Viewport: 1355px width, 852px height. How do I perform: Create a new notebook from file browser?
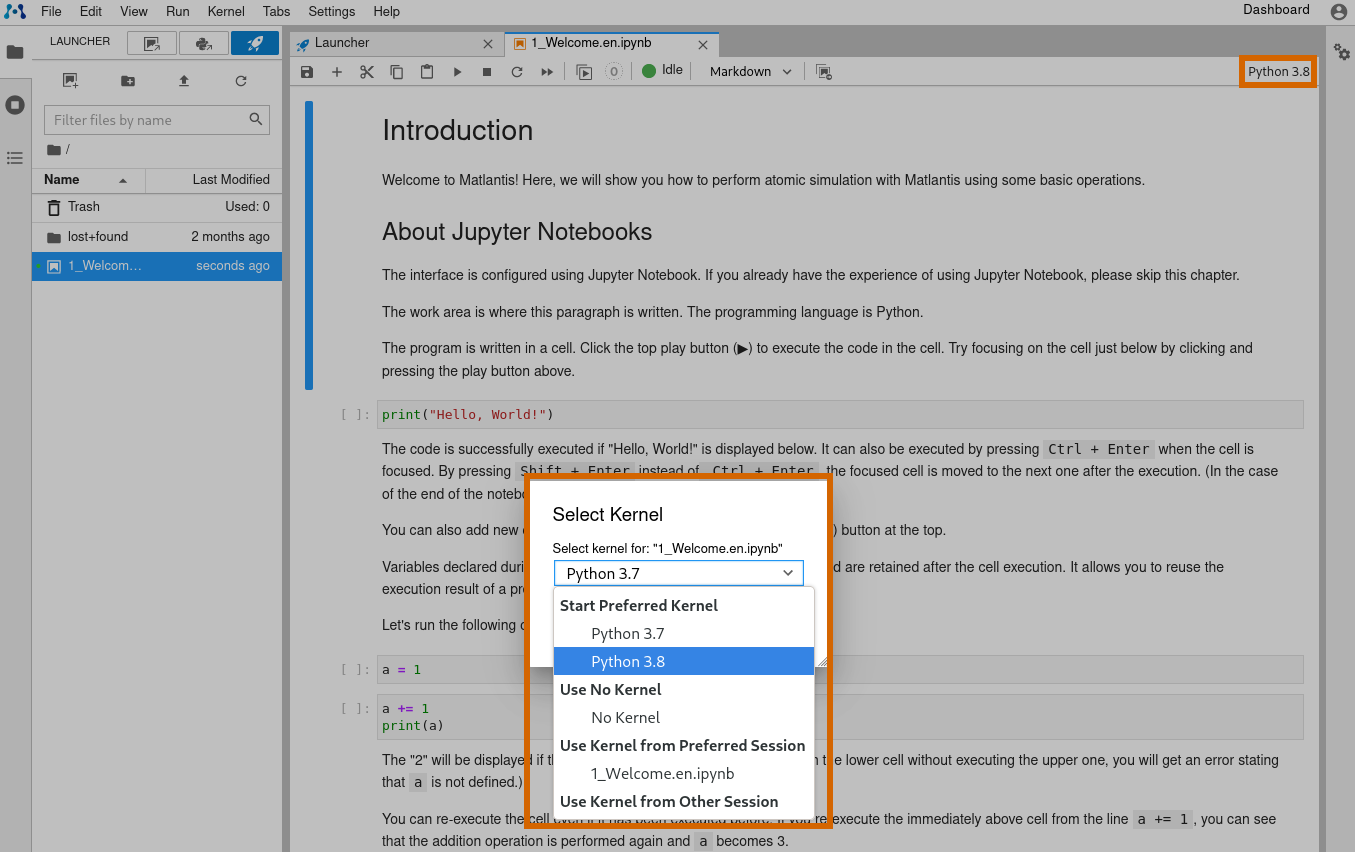70,81
